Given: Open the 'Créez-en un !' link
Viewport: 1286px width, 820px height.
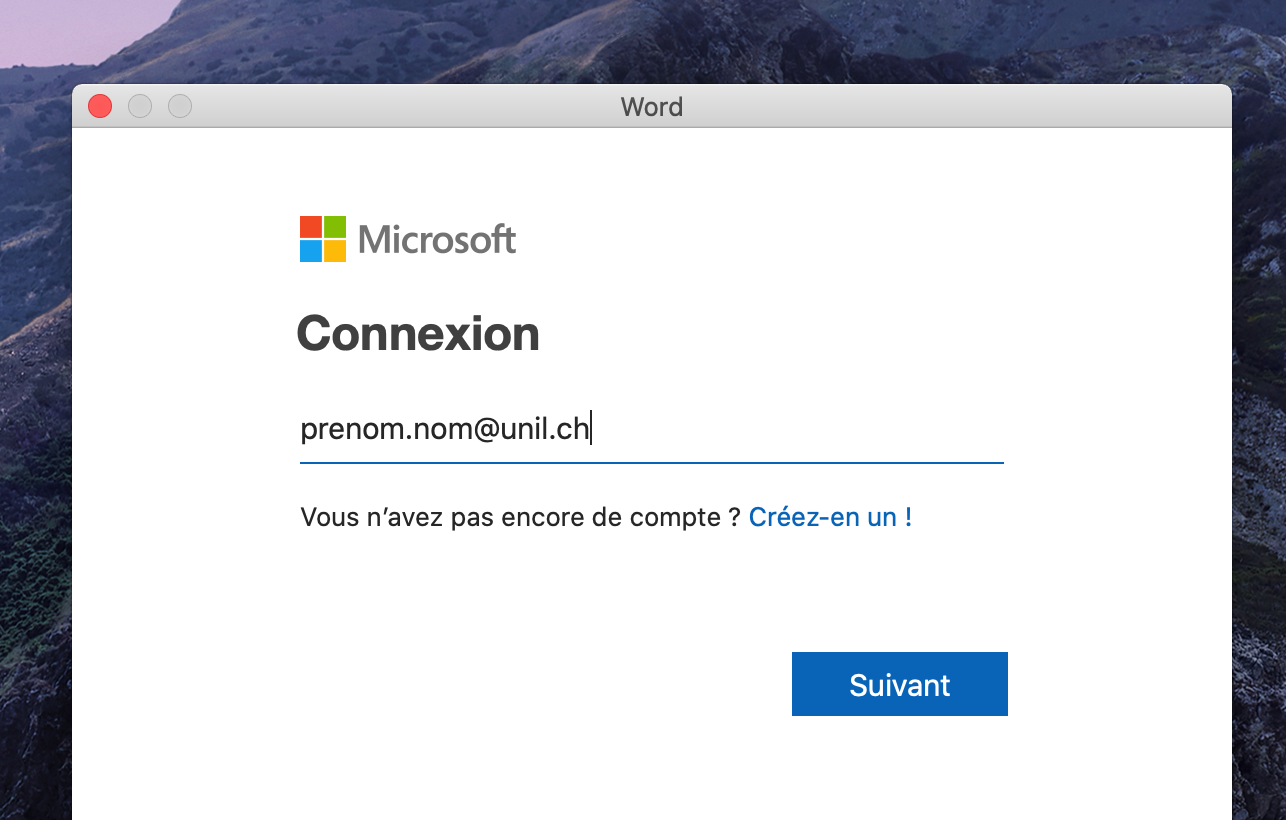Looking at the screenshot, I should click(830, 517).
